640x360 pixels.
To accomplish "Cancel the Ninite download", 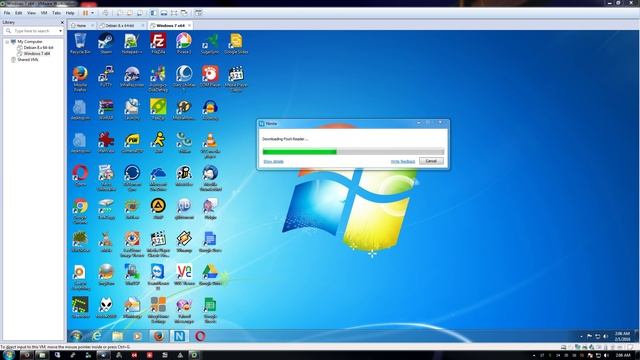I will pyautogui.click(x=431, y=161).
